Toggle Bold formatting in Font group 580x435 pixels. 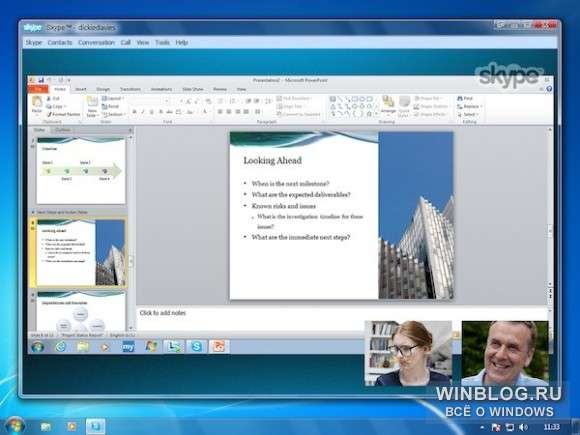point(134,112)
